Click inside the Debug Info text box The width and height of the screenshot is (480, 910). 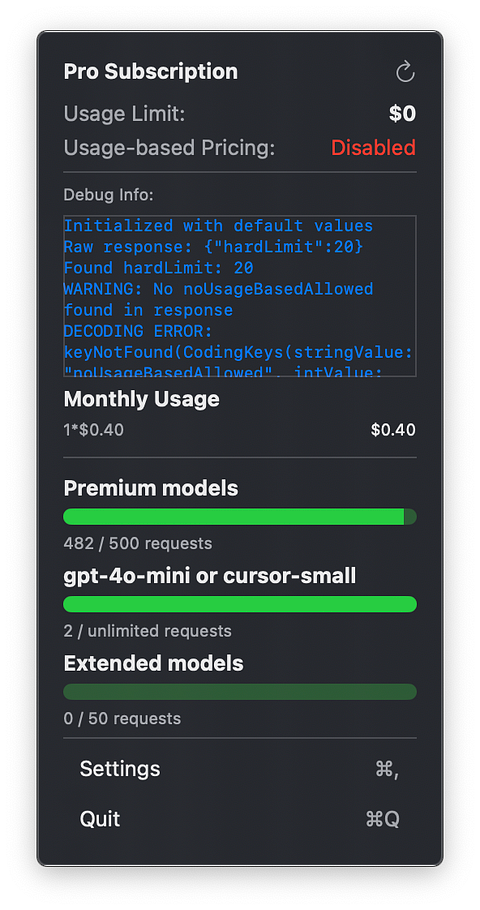(240, 296)
